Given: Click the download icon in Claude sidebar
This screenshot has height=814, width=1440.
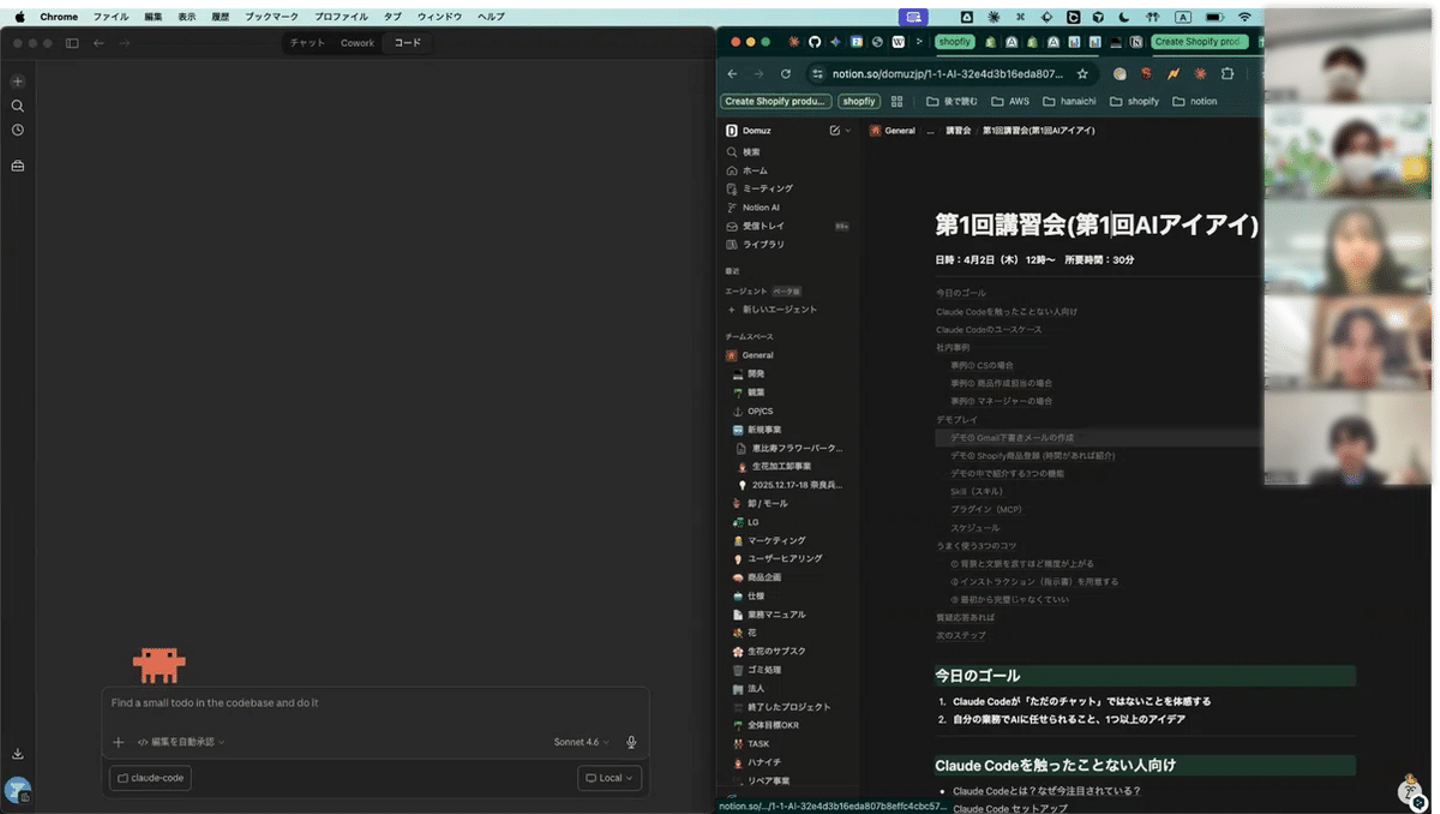Looking at the screenshot, I should pos(17,754).
